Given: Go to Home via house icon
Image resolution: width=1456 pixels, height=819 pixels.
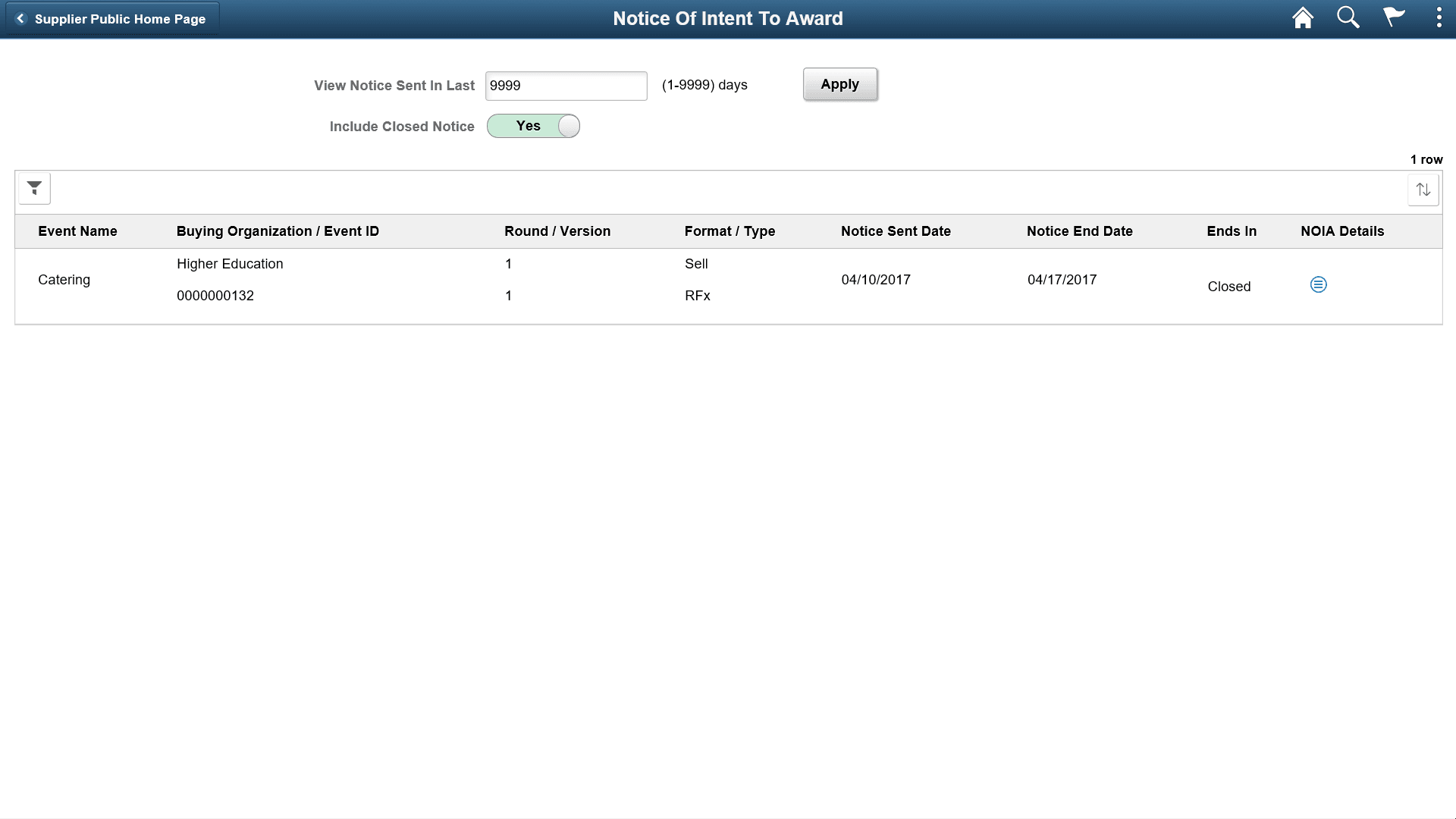Looking at the screenshot, I should [x=1302, y=18].
